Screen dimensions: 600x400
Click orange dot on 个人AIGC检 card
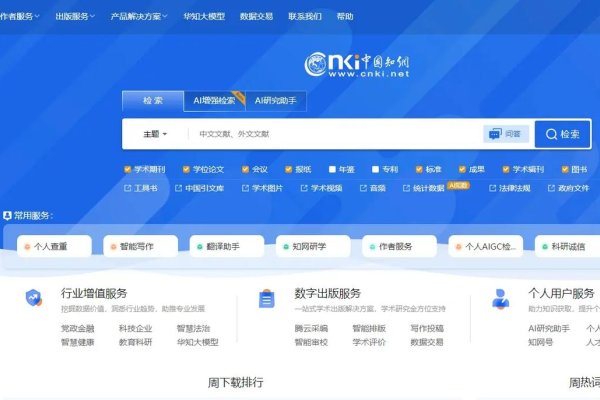458,247
